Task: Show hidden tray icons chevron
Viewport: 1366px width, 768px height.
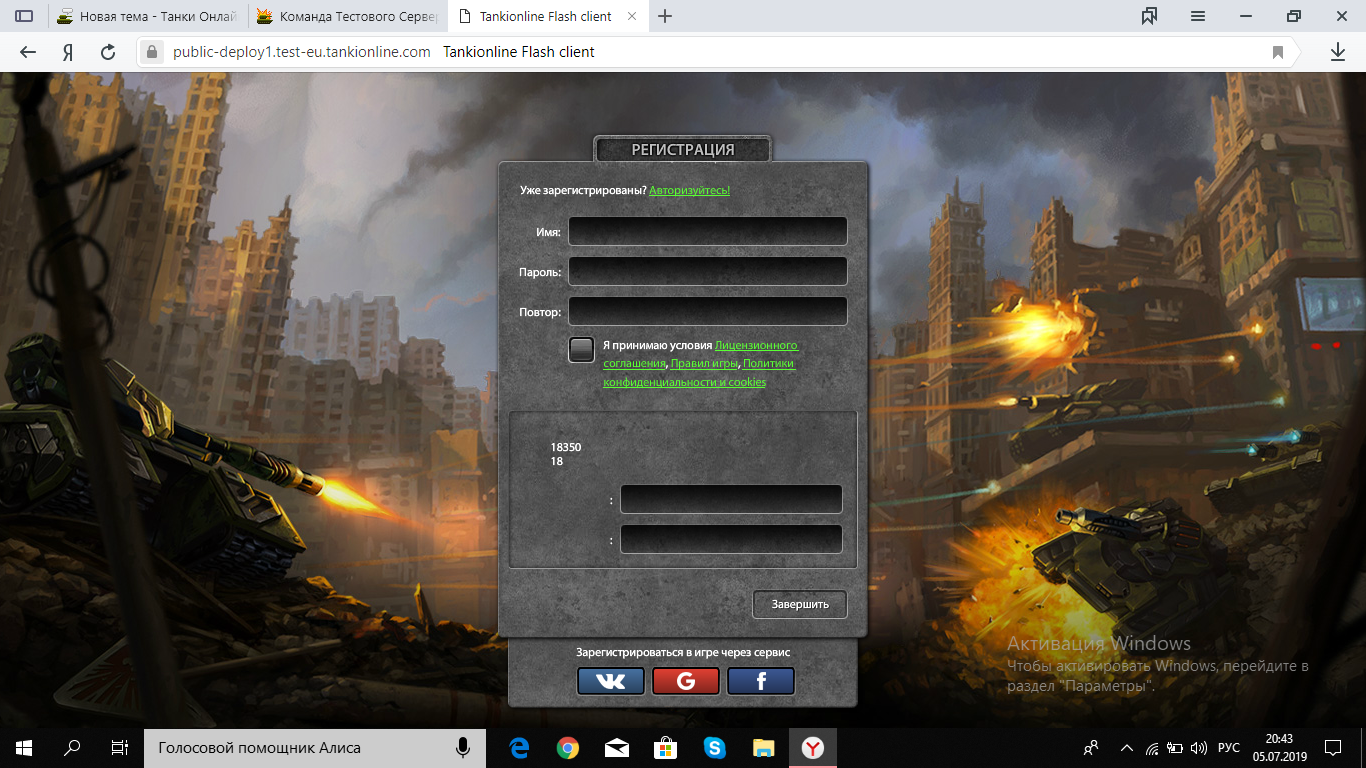Action: [x=1127, y=747]
